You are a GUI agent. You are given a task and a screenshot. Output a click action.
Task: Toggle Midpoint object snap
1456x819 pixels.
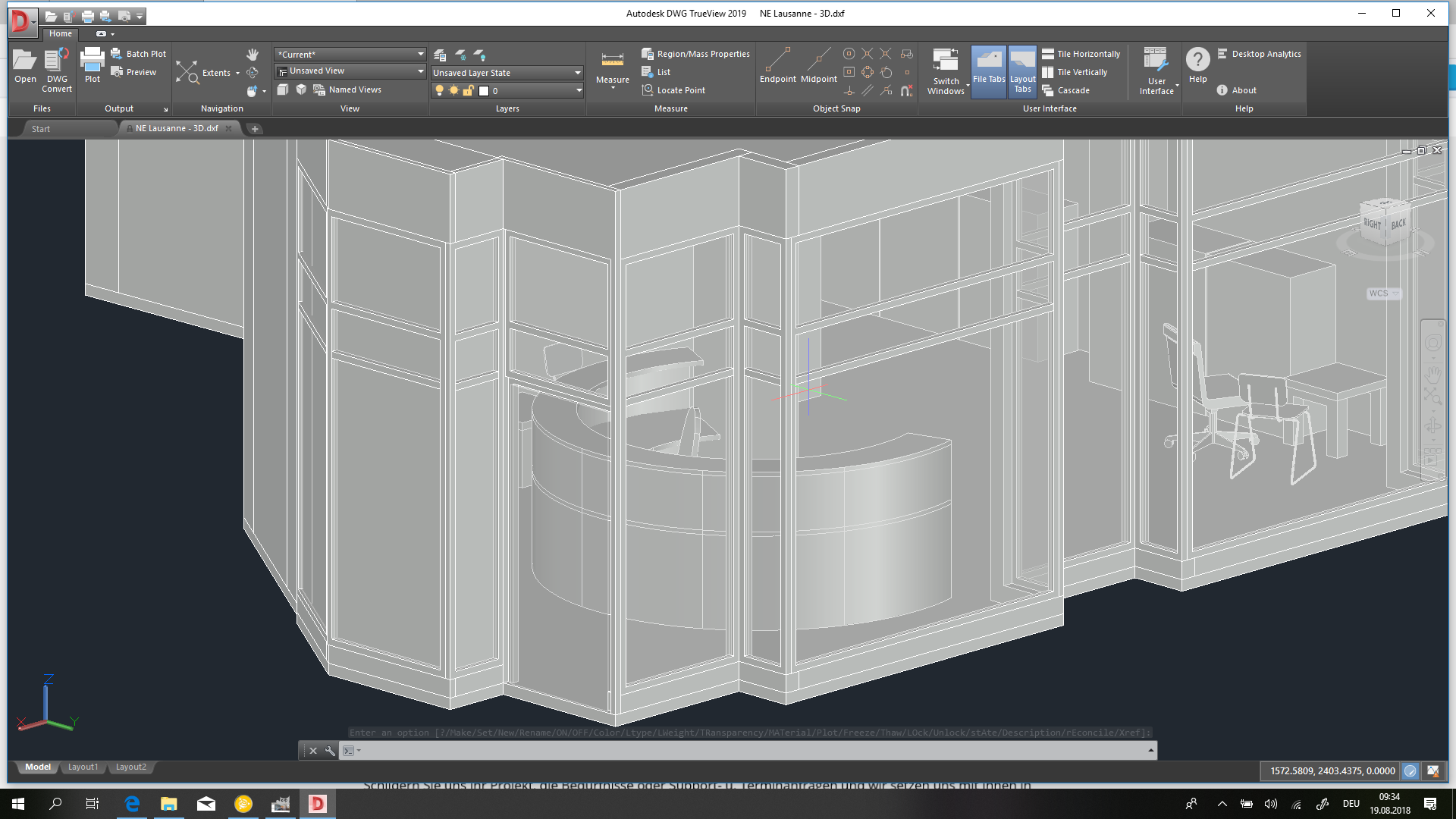818,65
